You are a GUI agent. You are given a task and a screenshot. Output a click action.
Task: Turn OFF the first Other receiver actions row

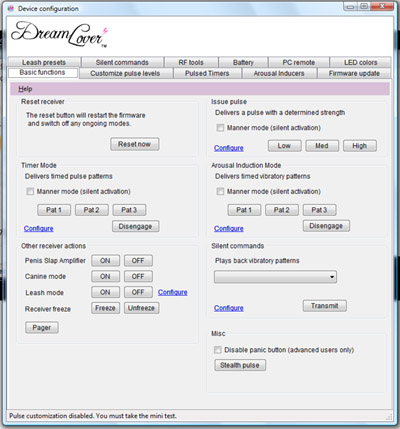coord(138,260)
